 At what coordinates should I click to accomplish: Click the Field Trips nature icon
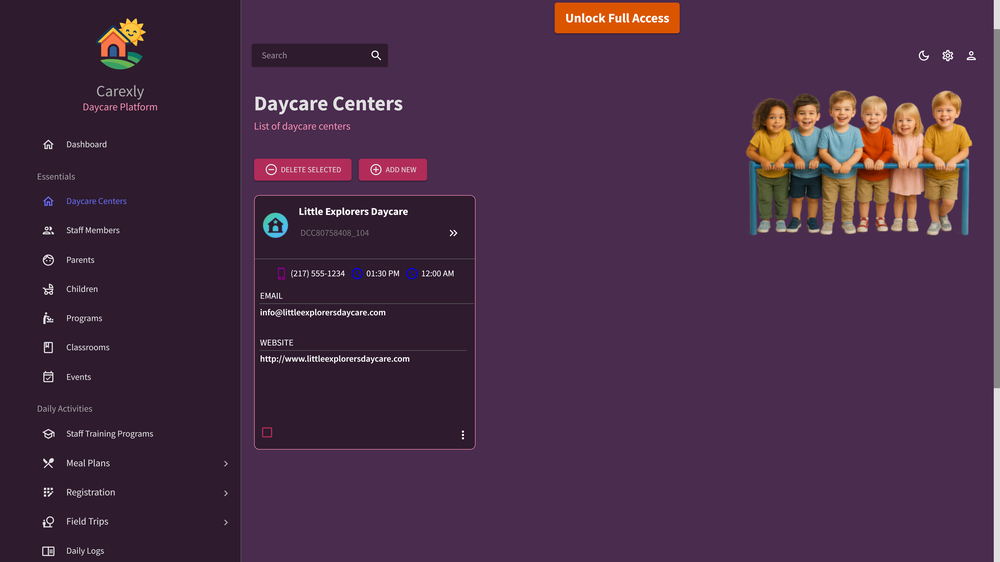point(48,522)
